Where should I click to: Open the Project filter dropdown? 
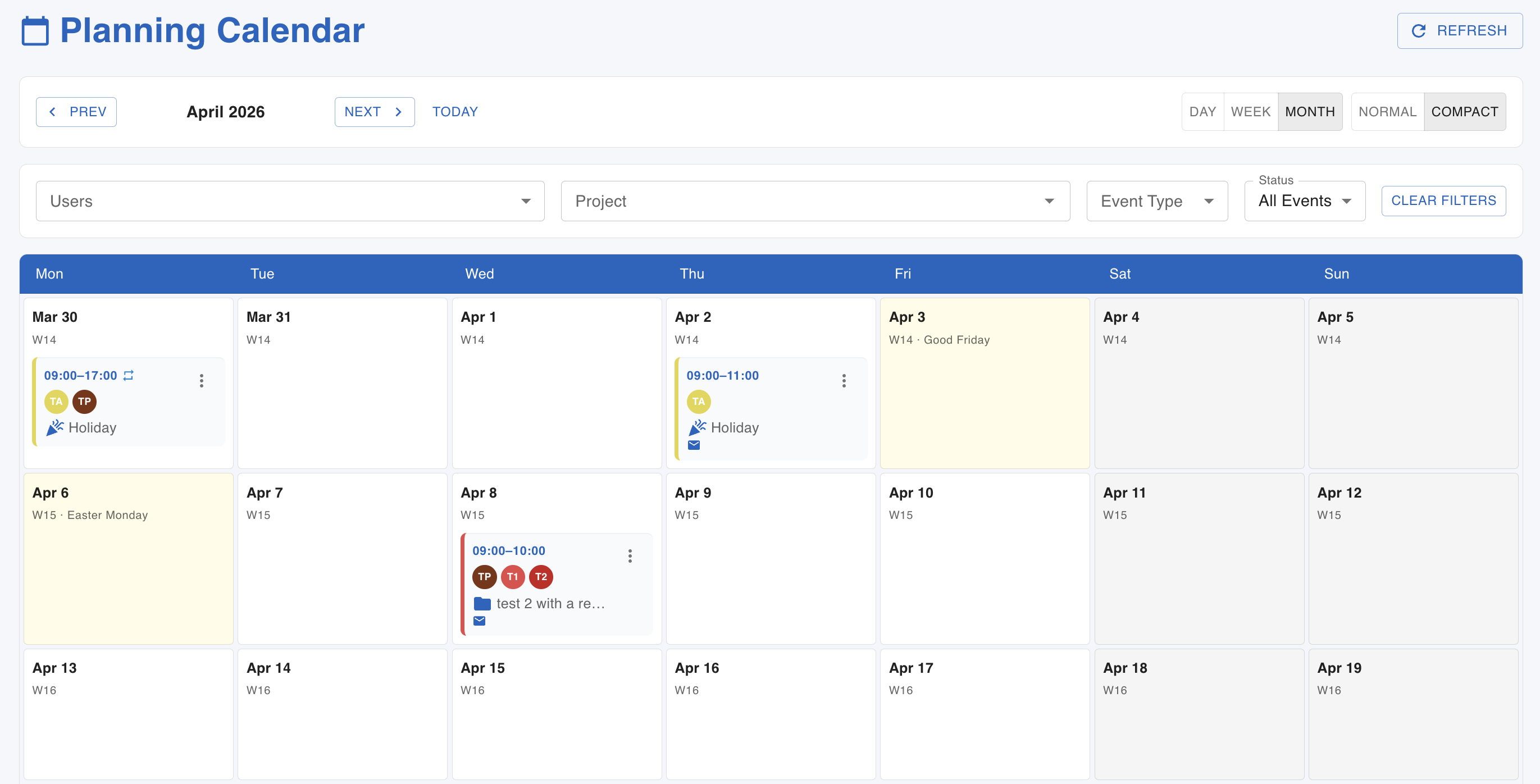[815, 201]
